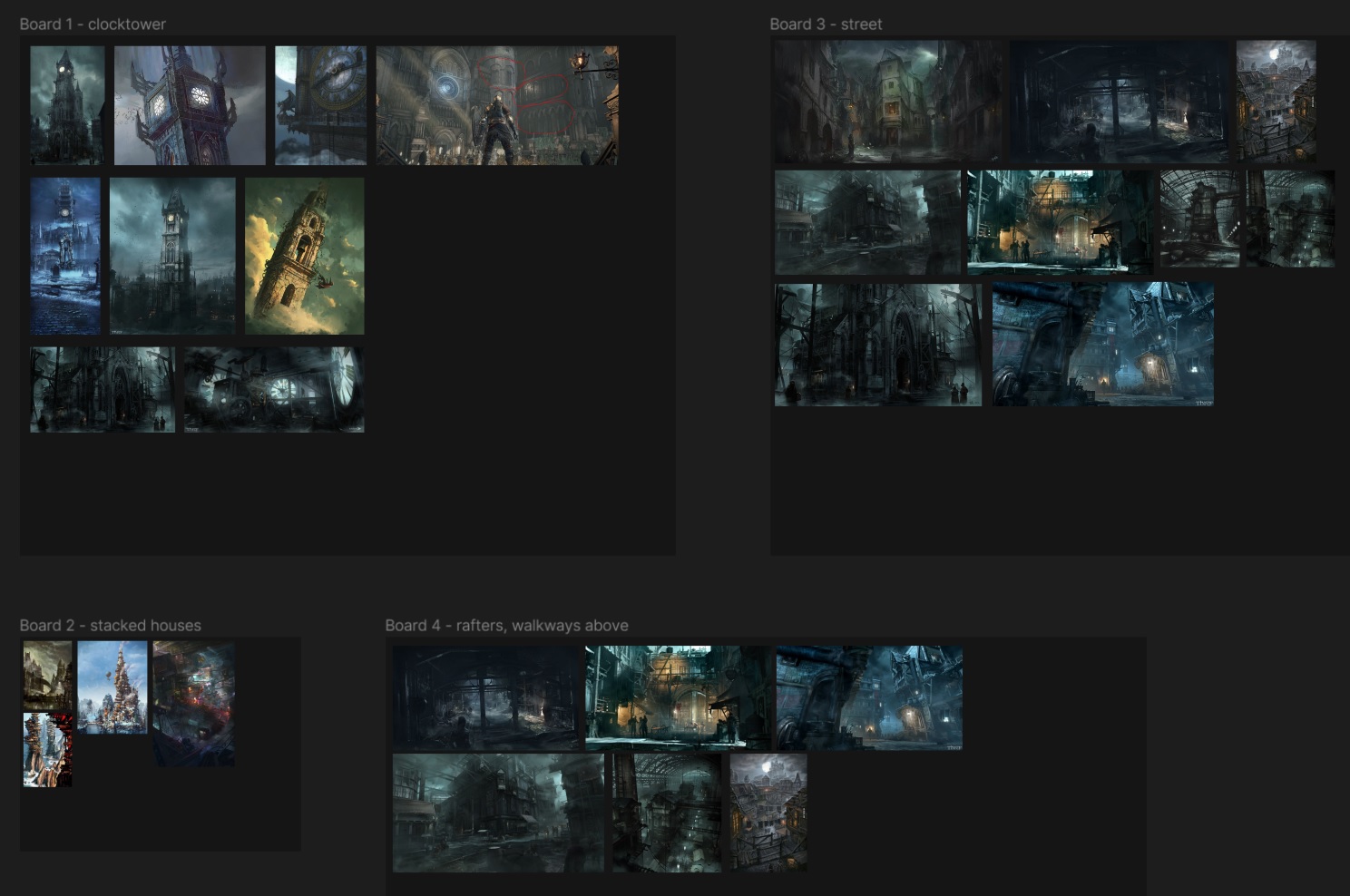Select the moonlit rooftops image in Board 3

tap(1276, 101)
